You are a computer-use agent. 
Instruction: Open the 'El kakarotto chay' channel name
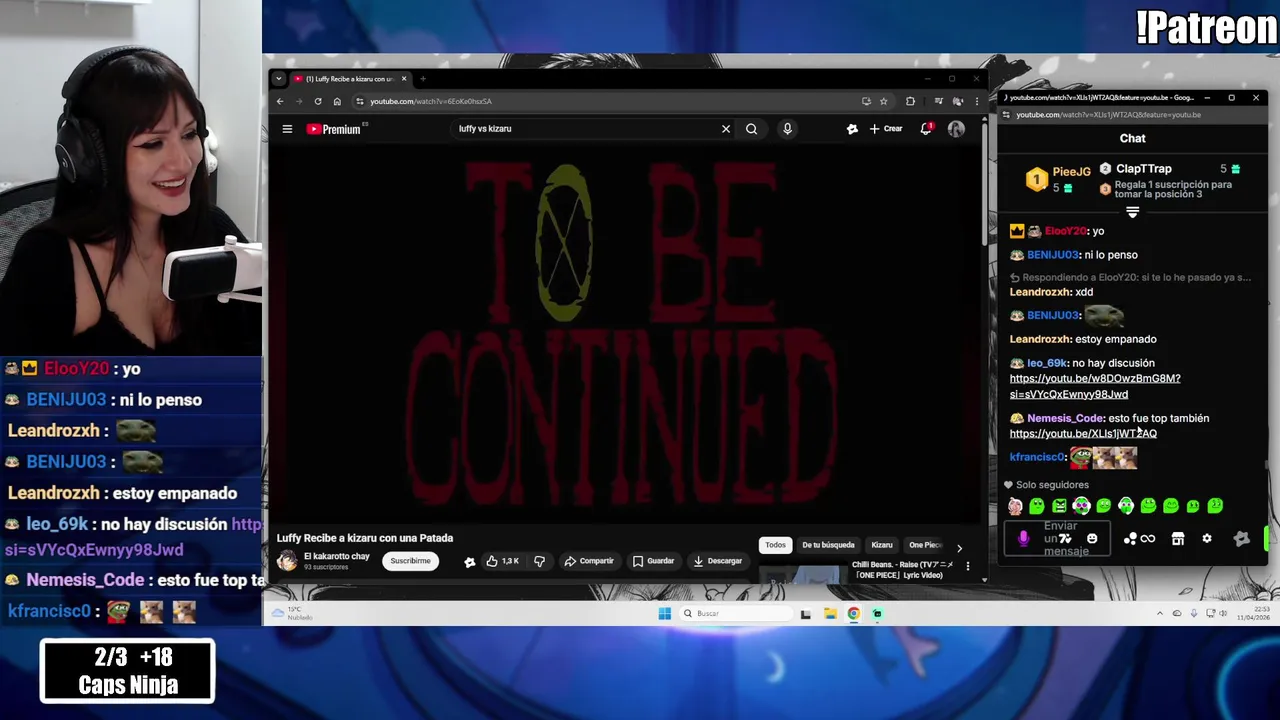coord(336,556)
